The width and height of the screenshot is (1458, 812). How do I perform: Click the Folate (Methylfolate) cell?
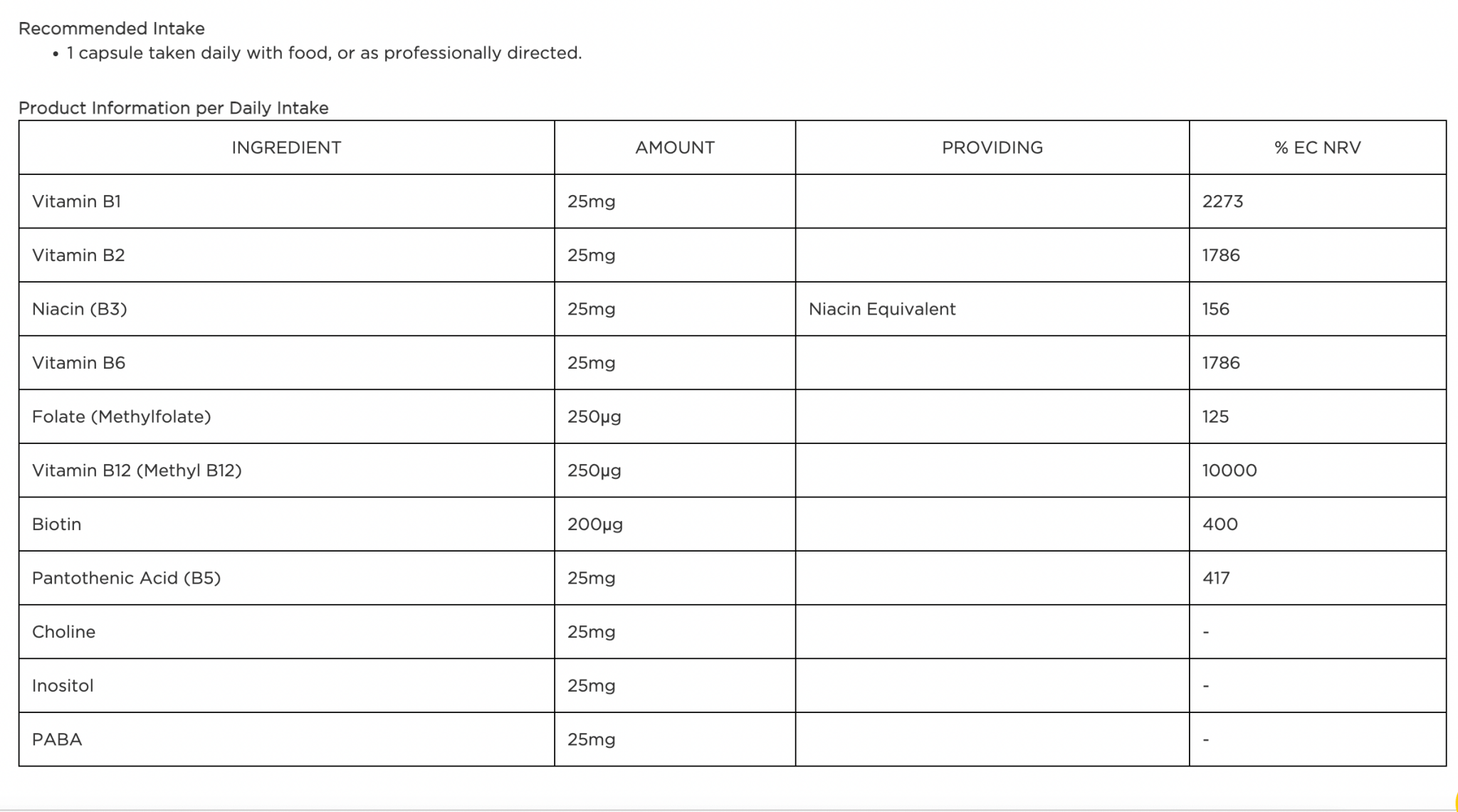point(122,416)
